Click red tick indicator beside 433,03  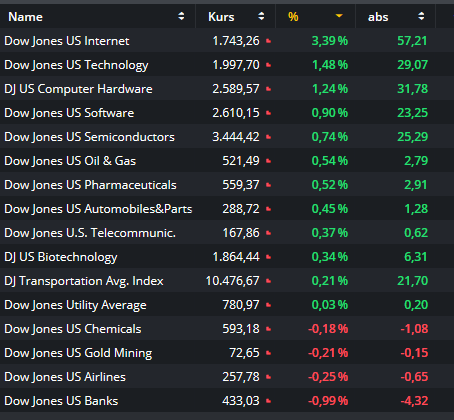(268, 401)
